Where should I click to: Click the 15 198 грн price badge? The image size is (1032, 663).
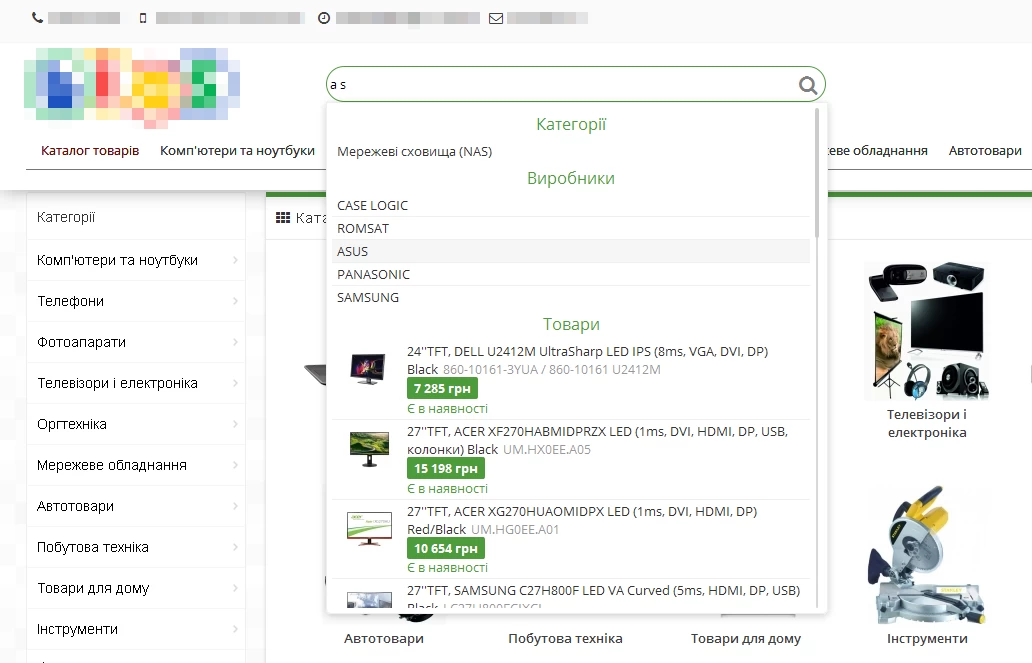(446, 469)
